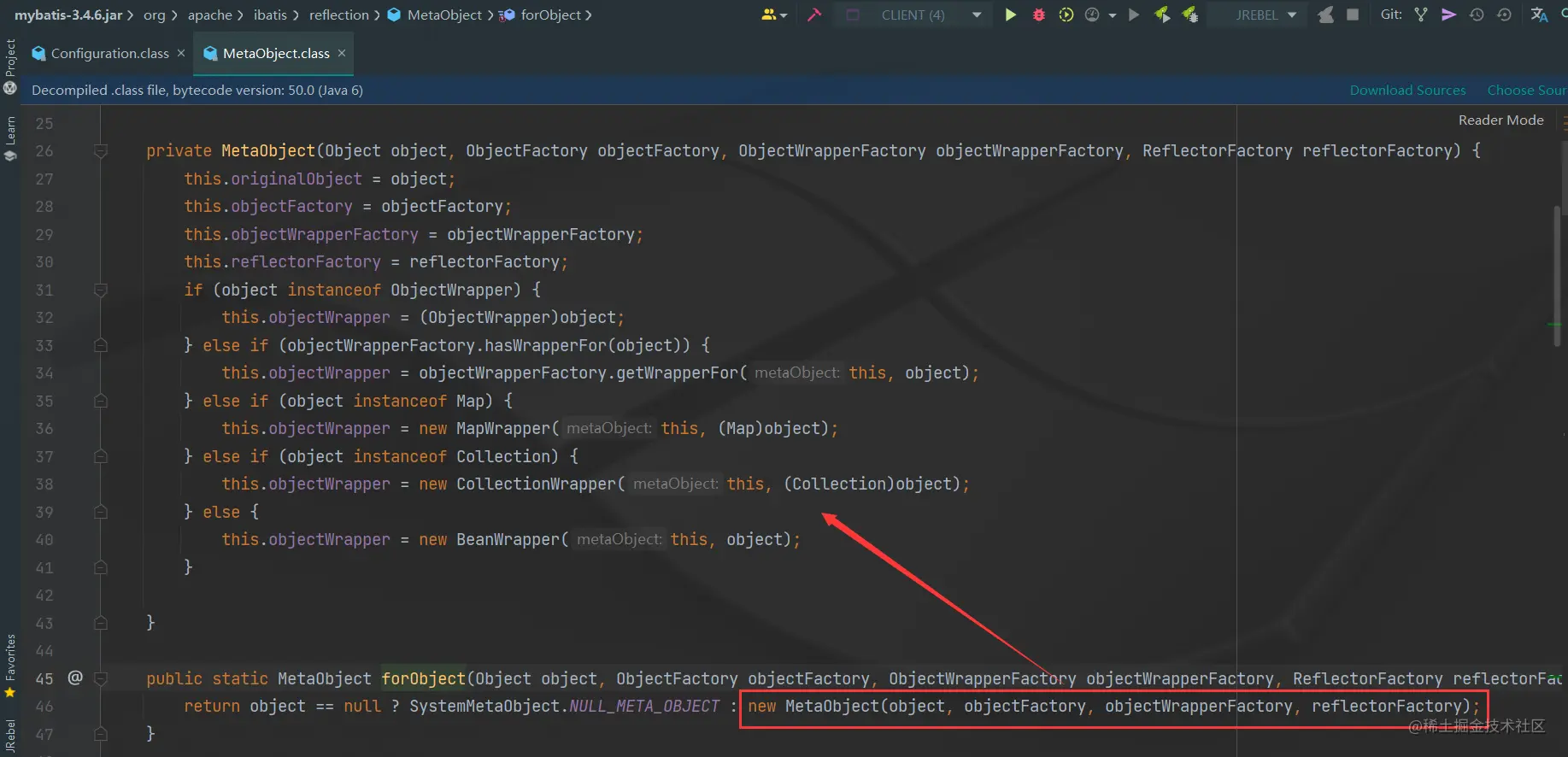Viewport: 1568px width, 757px height.
Task: Click 'this.originalObject' on line 27
Action: click(x=273, y=179)
